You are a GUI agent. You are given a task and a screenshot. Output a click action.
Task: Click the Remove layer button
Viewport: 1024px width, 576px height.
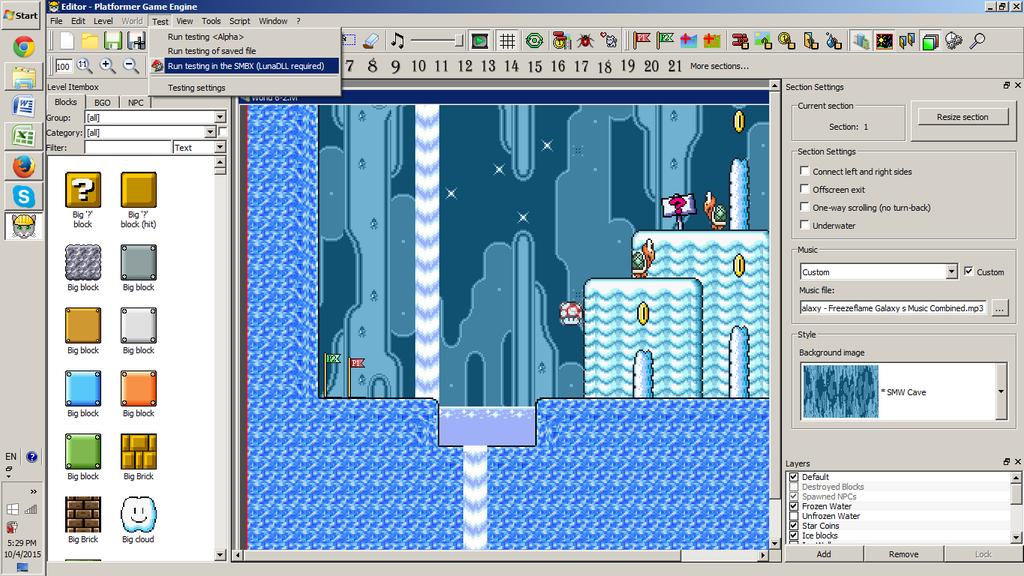904,554
